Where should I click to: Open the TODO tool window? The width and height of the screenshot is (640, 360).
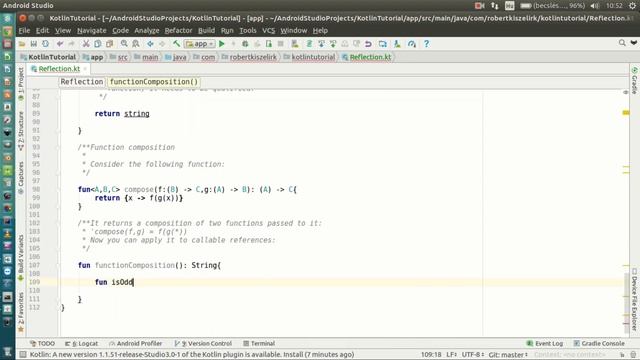click(x=42, y=344)
